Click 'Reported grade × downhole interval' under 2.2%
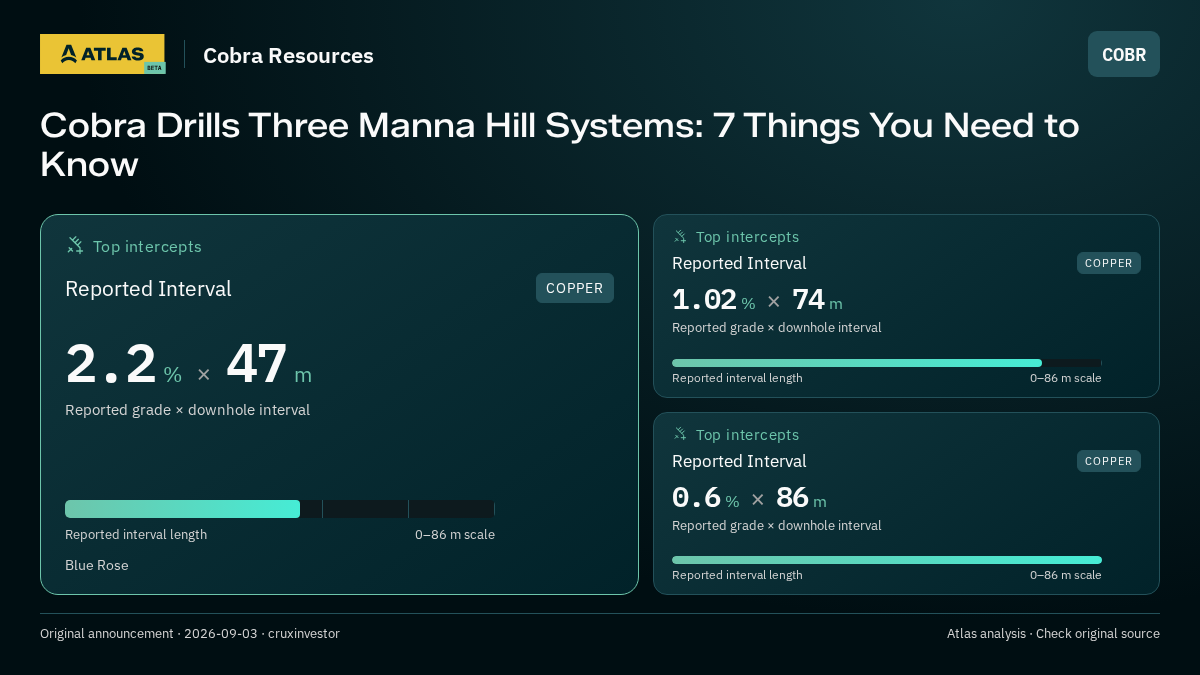Viewport: 1200px width, 675px height. click(x=187, y=410)
